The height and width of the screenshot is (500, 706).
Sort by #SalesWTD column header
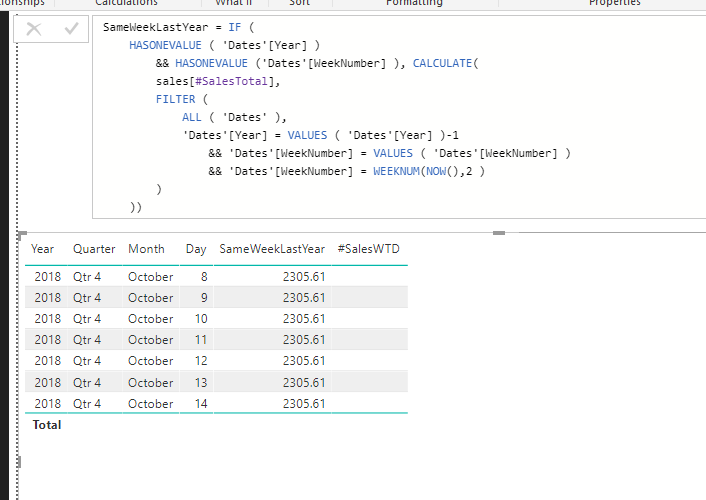[368, 249]
